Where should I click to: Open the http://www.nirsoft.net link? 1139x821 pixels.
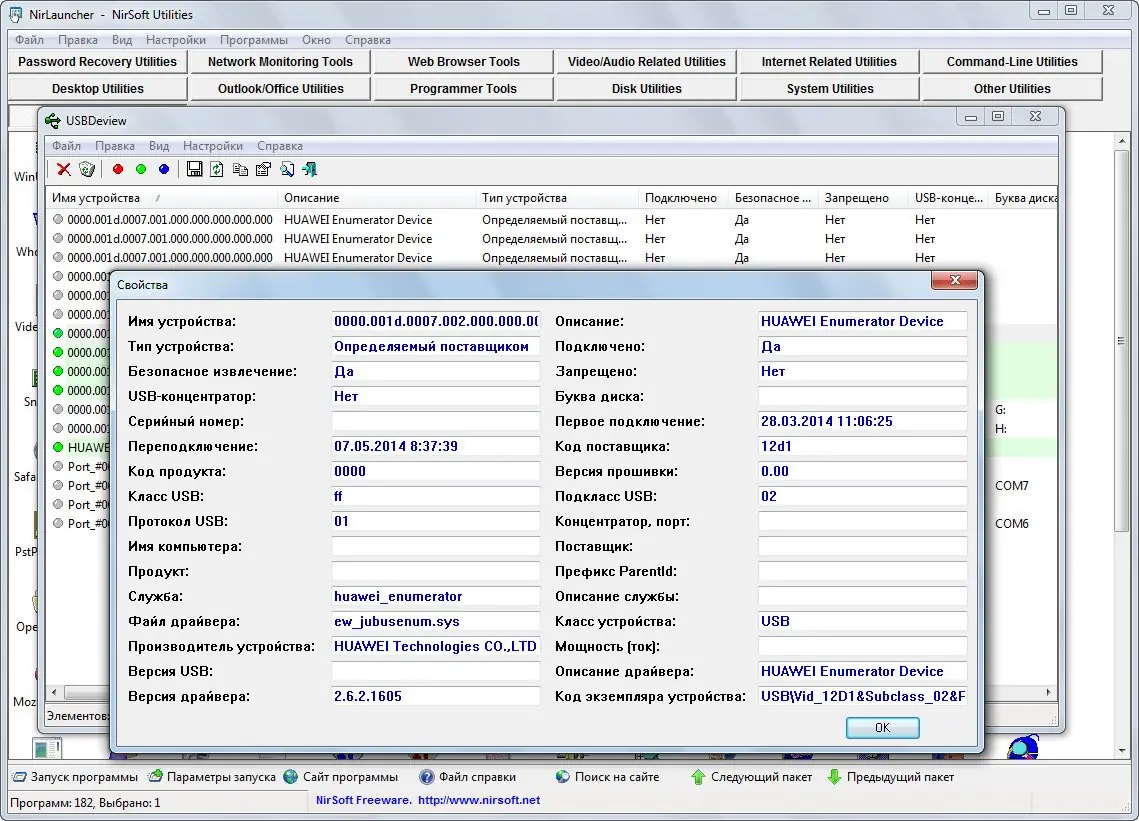click(478, 800)
